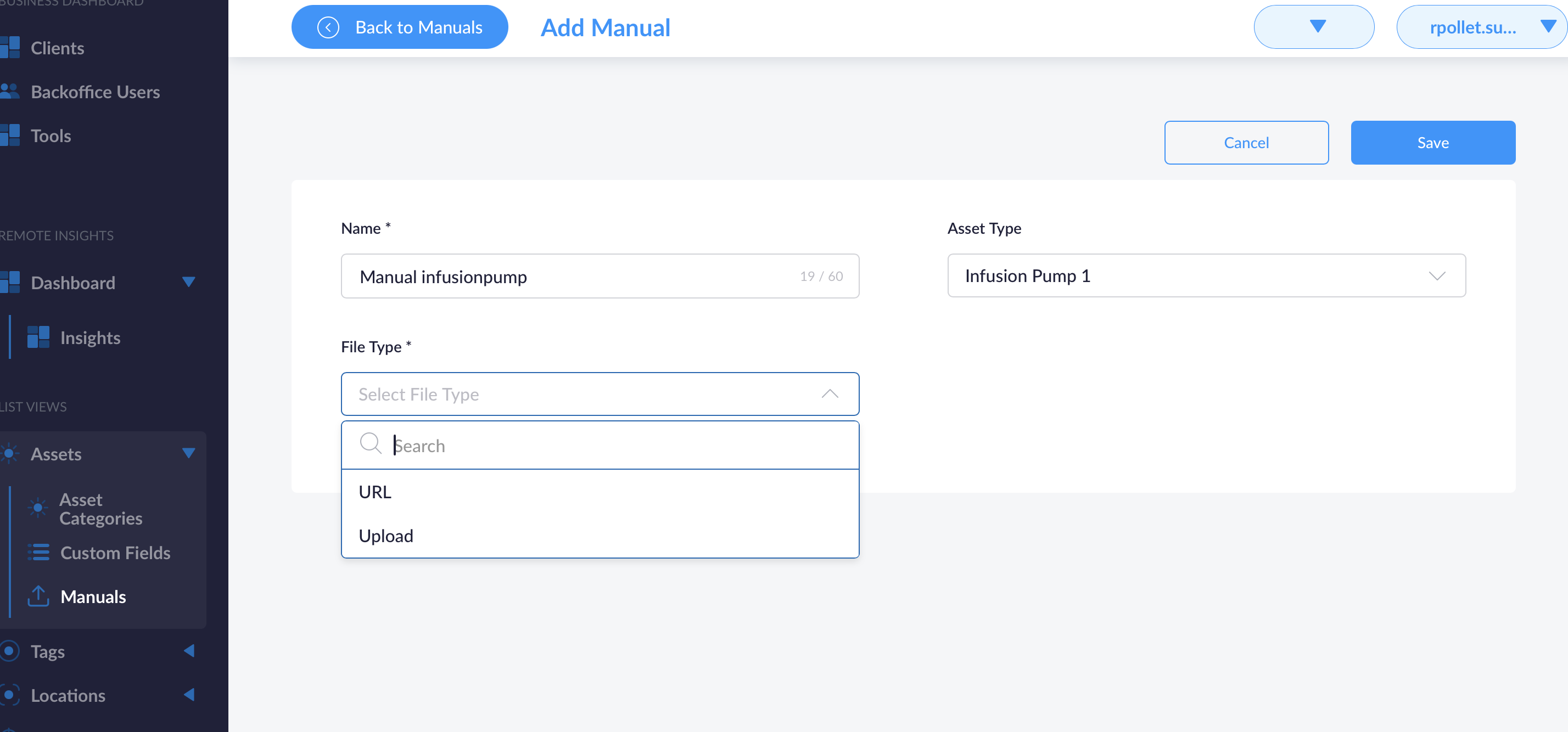1568x732 pixels.
Task: Click the Manuals upload icon
Action: 38,596
